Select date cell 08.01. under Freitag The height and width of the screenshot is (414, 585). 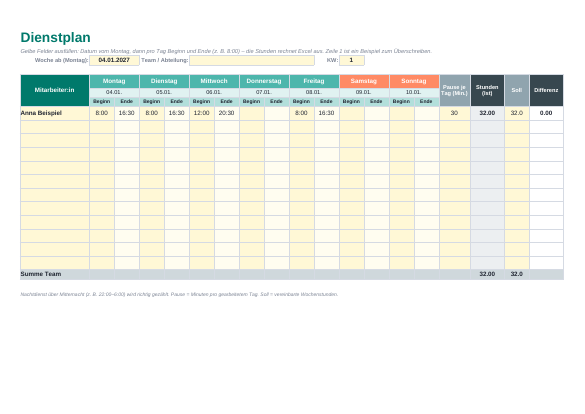pyautogui.click(x=314, y=92)
